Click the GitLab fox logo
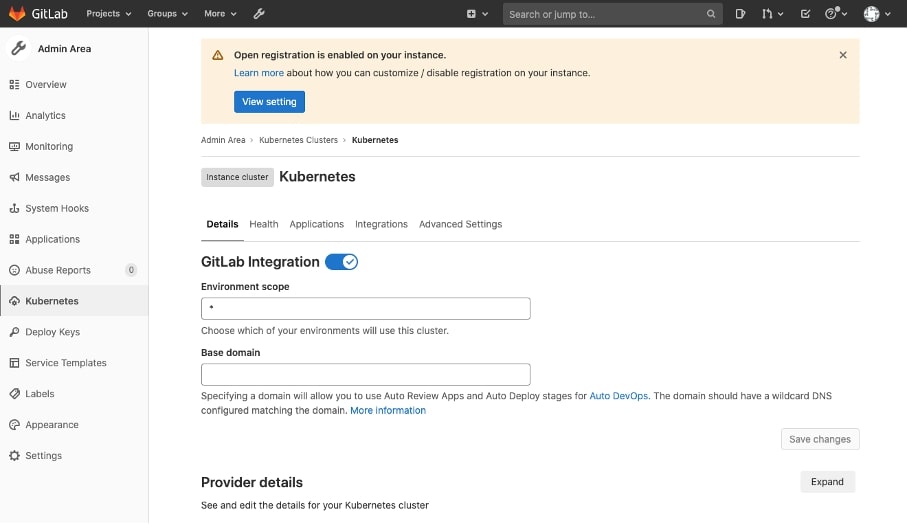908x524 pixels. pos(17,14)
